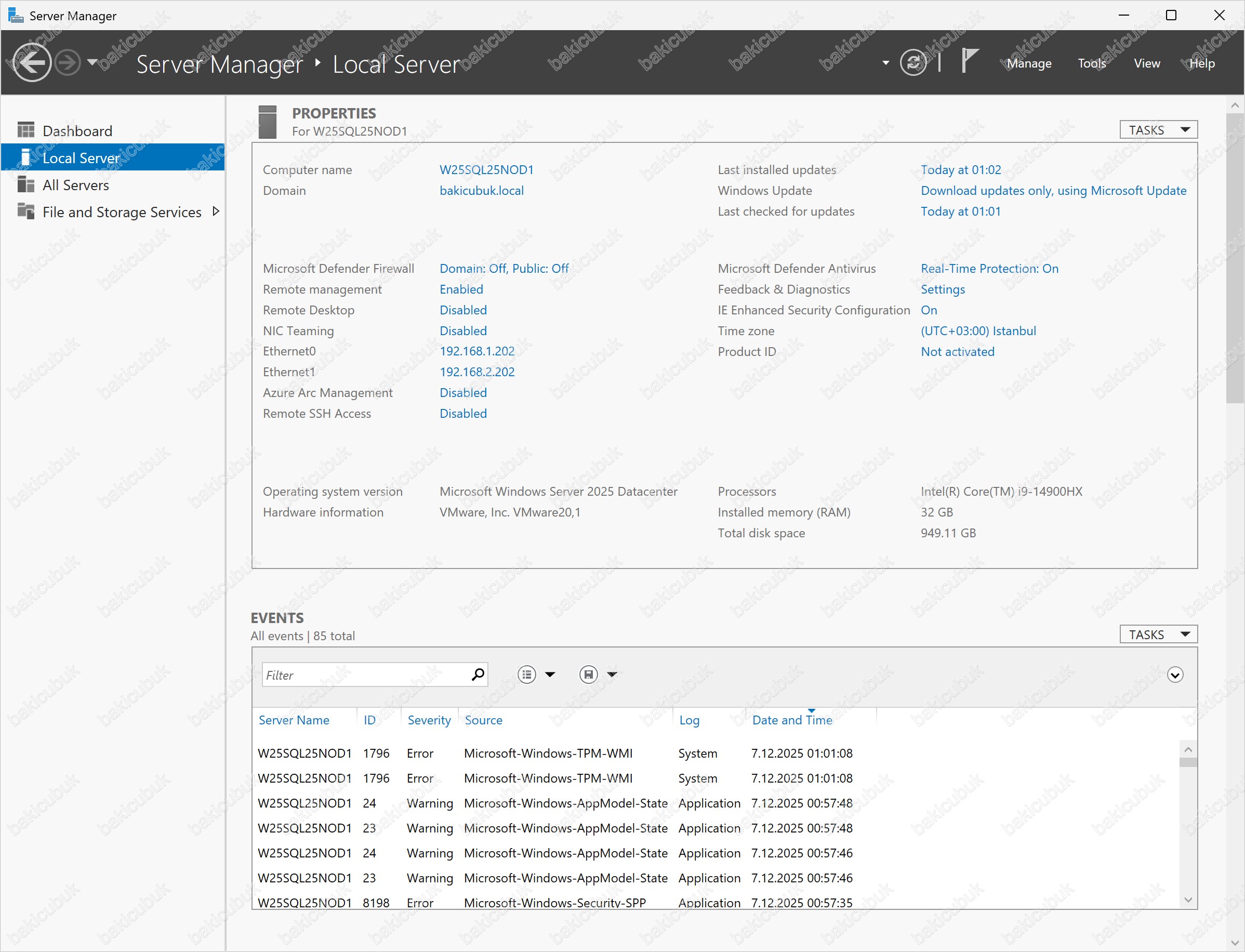Open the notifications flag icon
The image size is (1245, 952).
(x=970, y=61)
